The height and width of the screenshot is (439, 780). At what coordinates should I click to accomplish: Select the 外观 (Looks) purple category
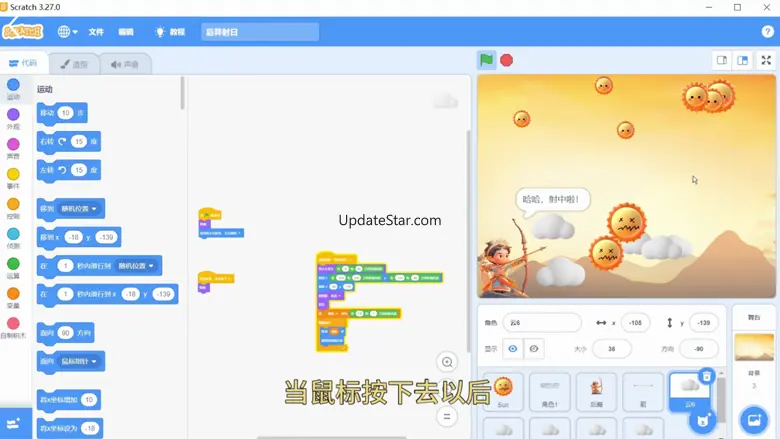[13, 119]
